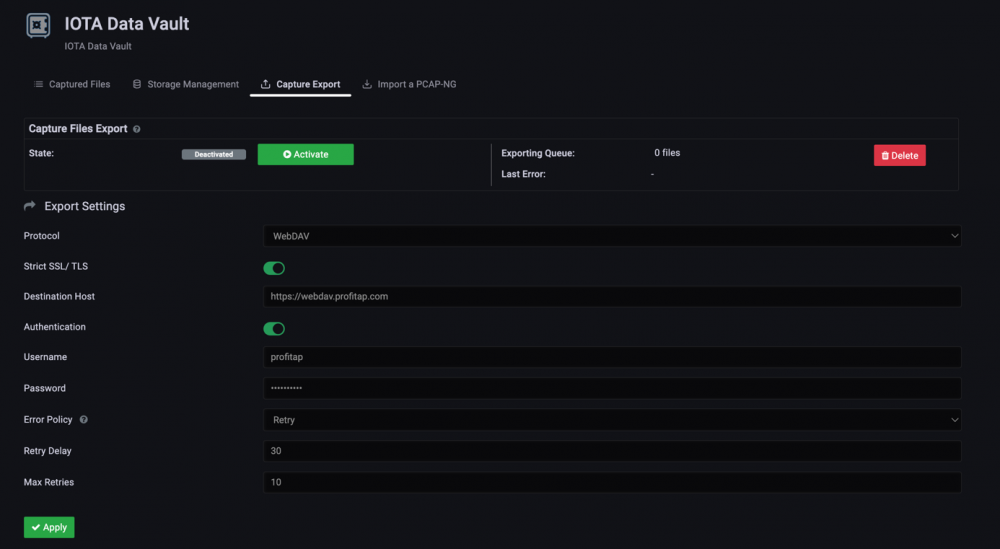This screenshot has height=549, width=1000.
Task: Click into the Destination Host field
Action: coord(611,297)
